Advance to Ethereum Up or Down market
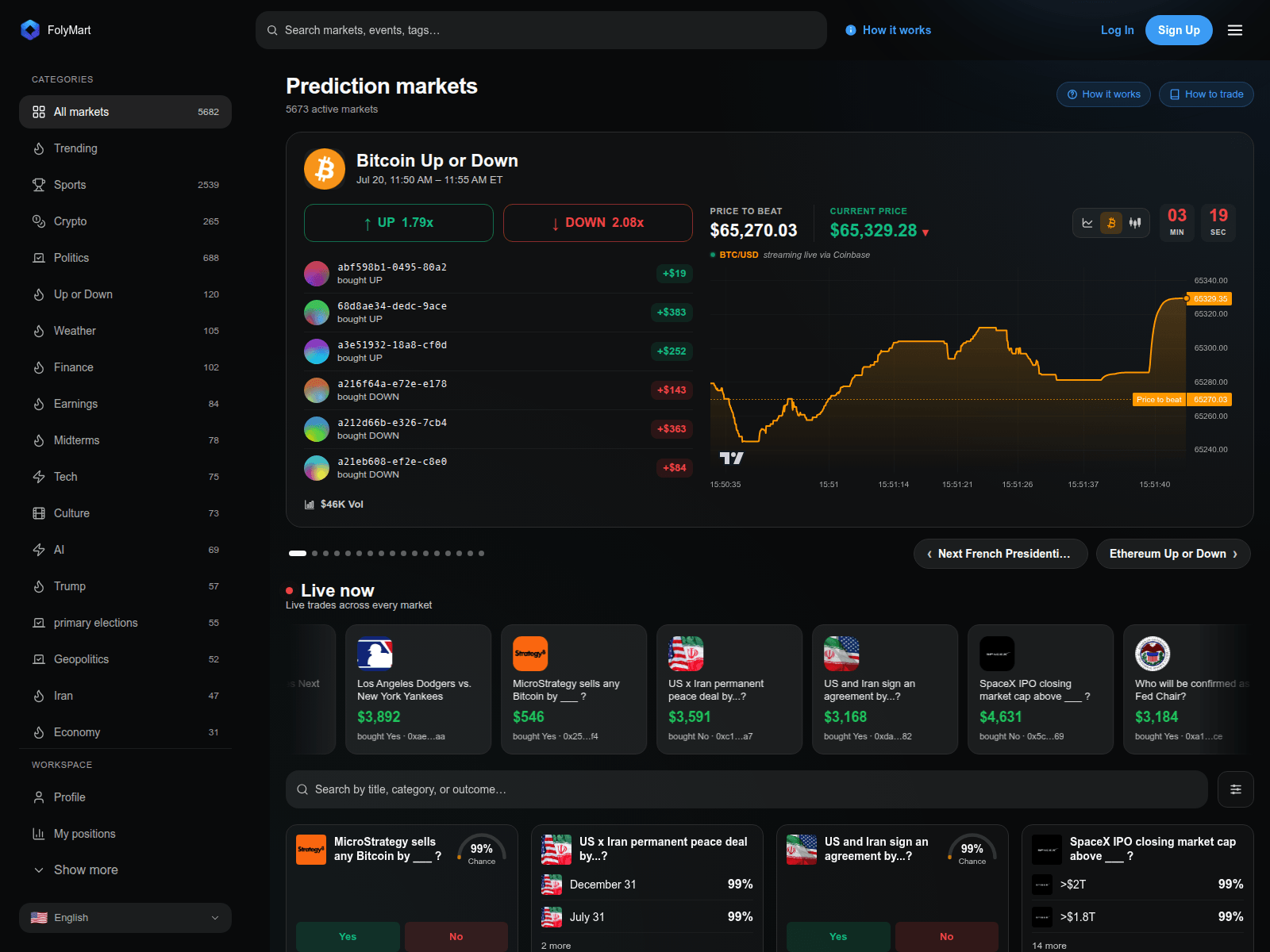The height and width of the screenshot is (952, 1270). [x=1173, y=554]
